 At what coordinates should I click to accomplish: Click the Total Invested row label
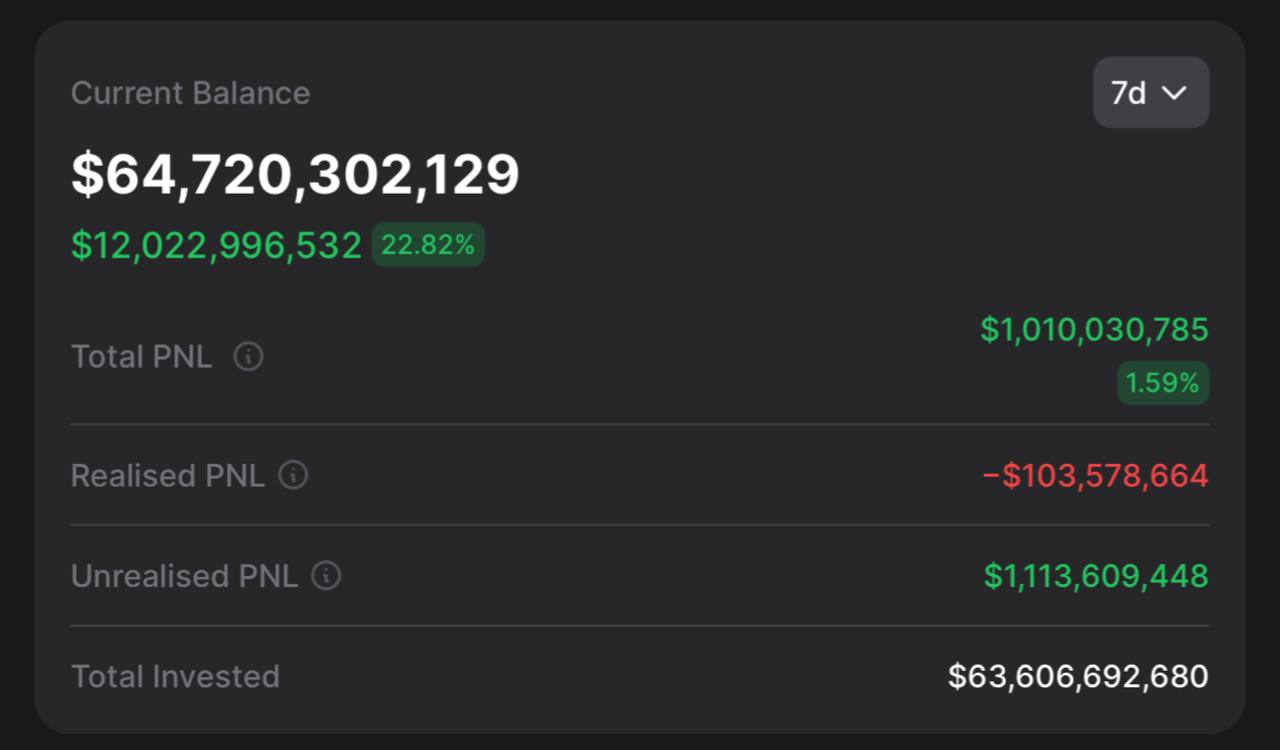pos(175,676)
